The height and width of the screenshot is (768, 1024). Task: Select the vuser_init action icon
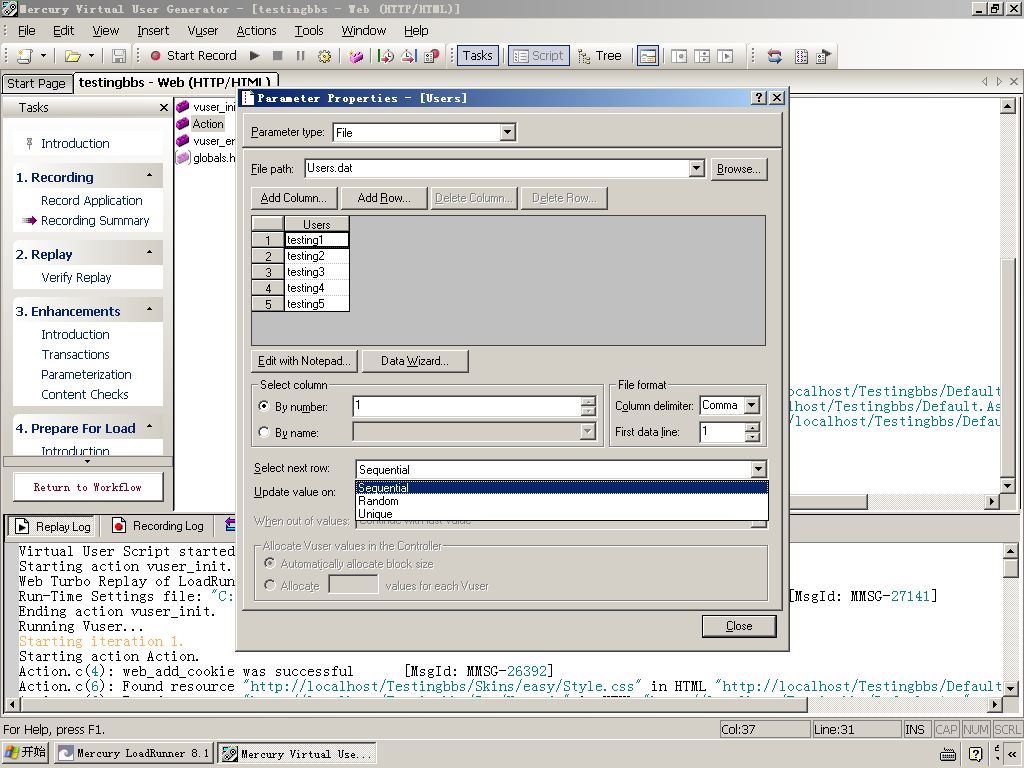183,106
